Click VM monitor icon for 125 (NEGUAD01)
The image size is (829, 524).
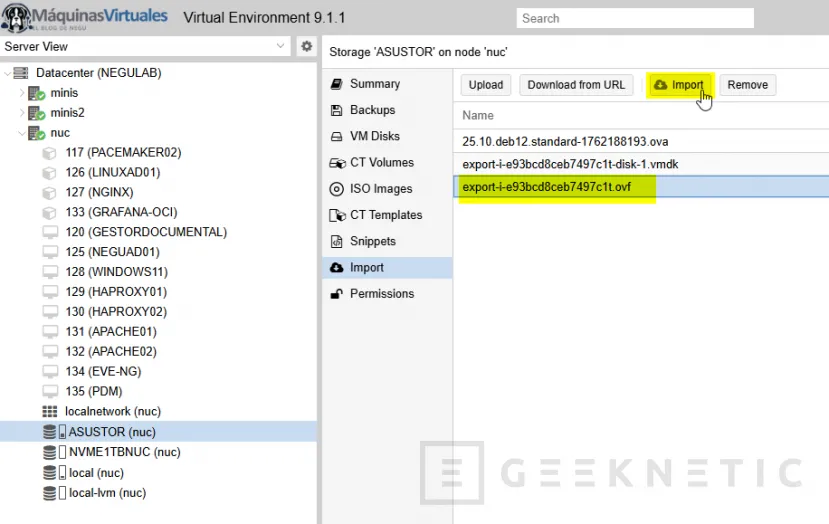[50, 252]
